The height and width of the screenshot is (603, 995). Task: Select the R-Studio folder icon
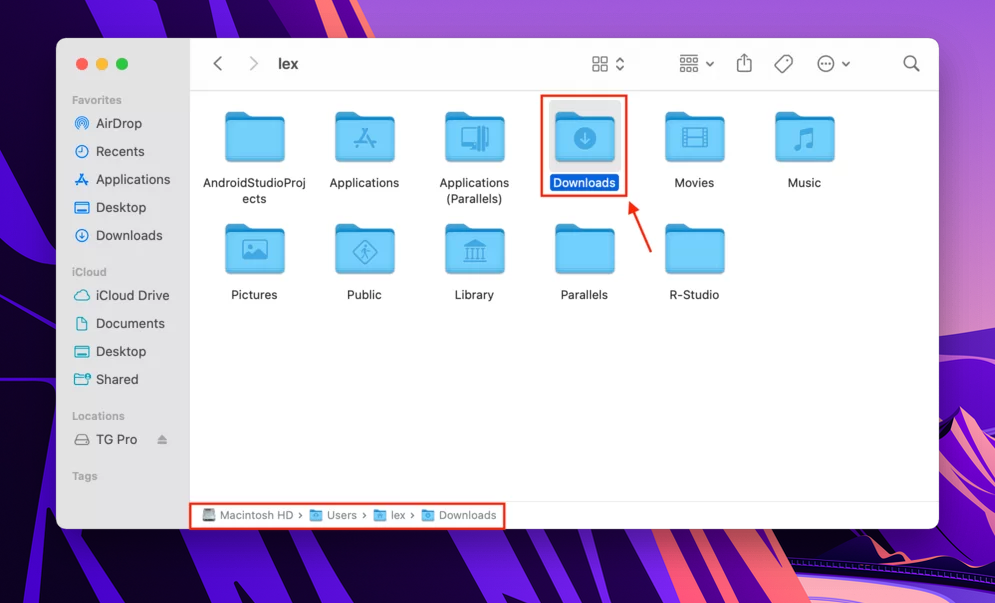click(694, 249)
